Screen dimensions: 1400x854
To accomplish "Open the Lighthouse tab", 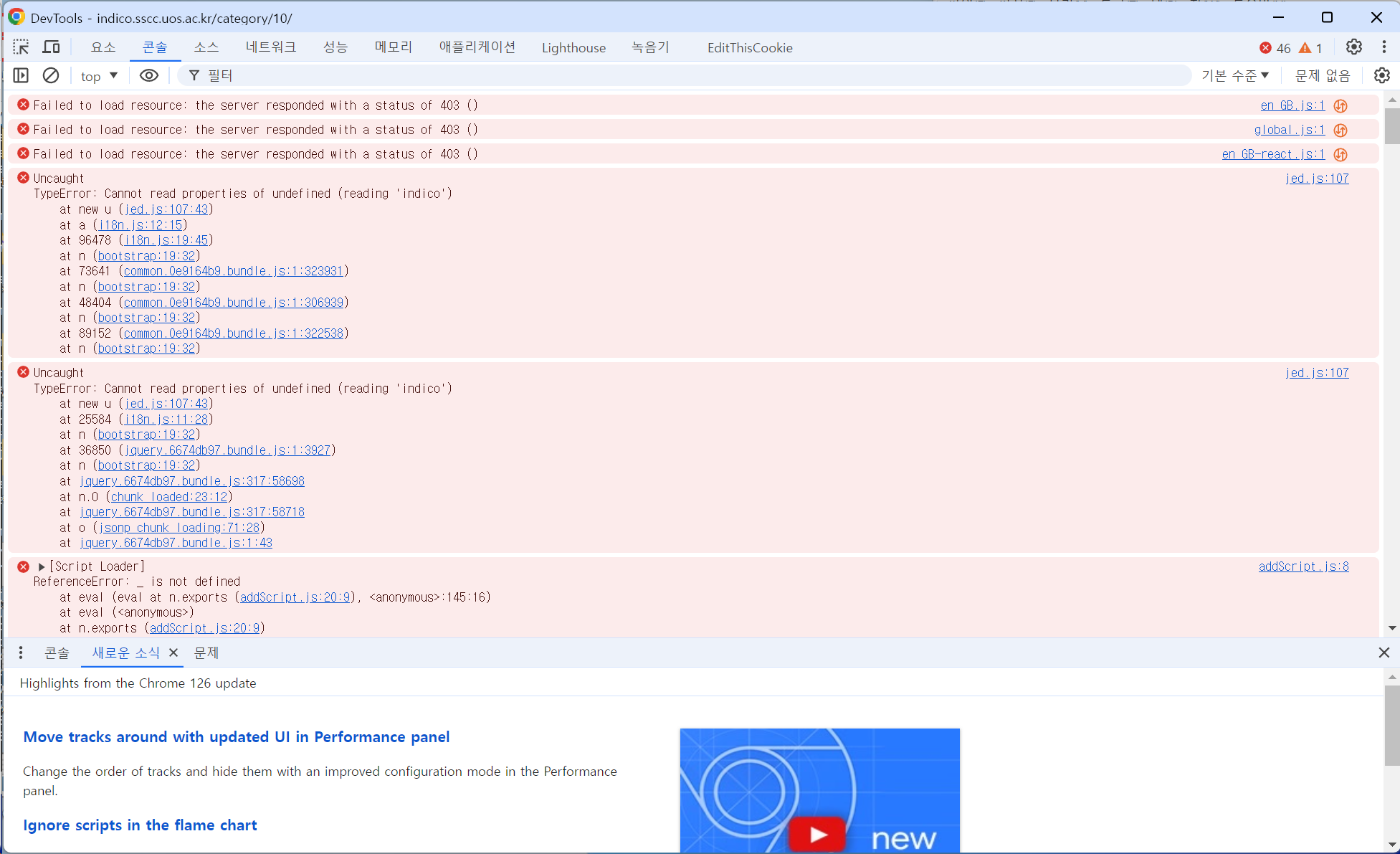I will [573, 48].
